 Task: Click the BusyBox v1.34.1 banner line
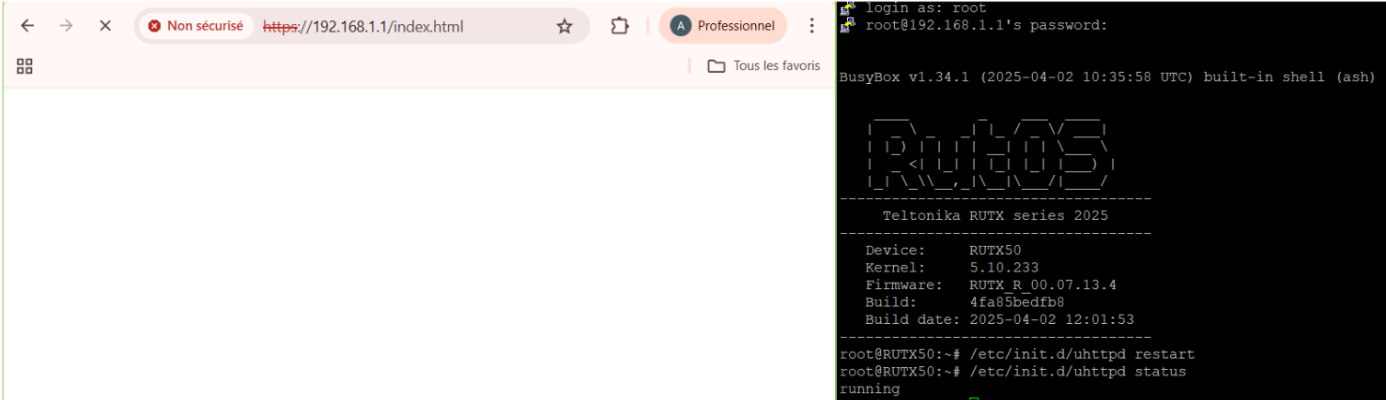(x=1107, y=77)
